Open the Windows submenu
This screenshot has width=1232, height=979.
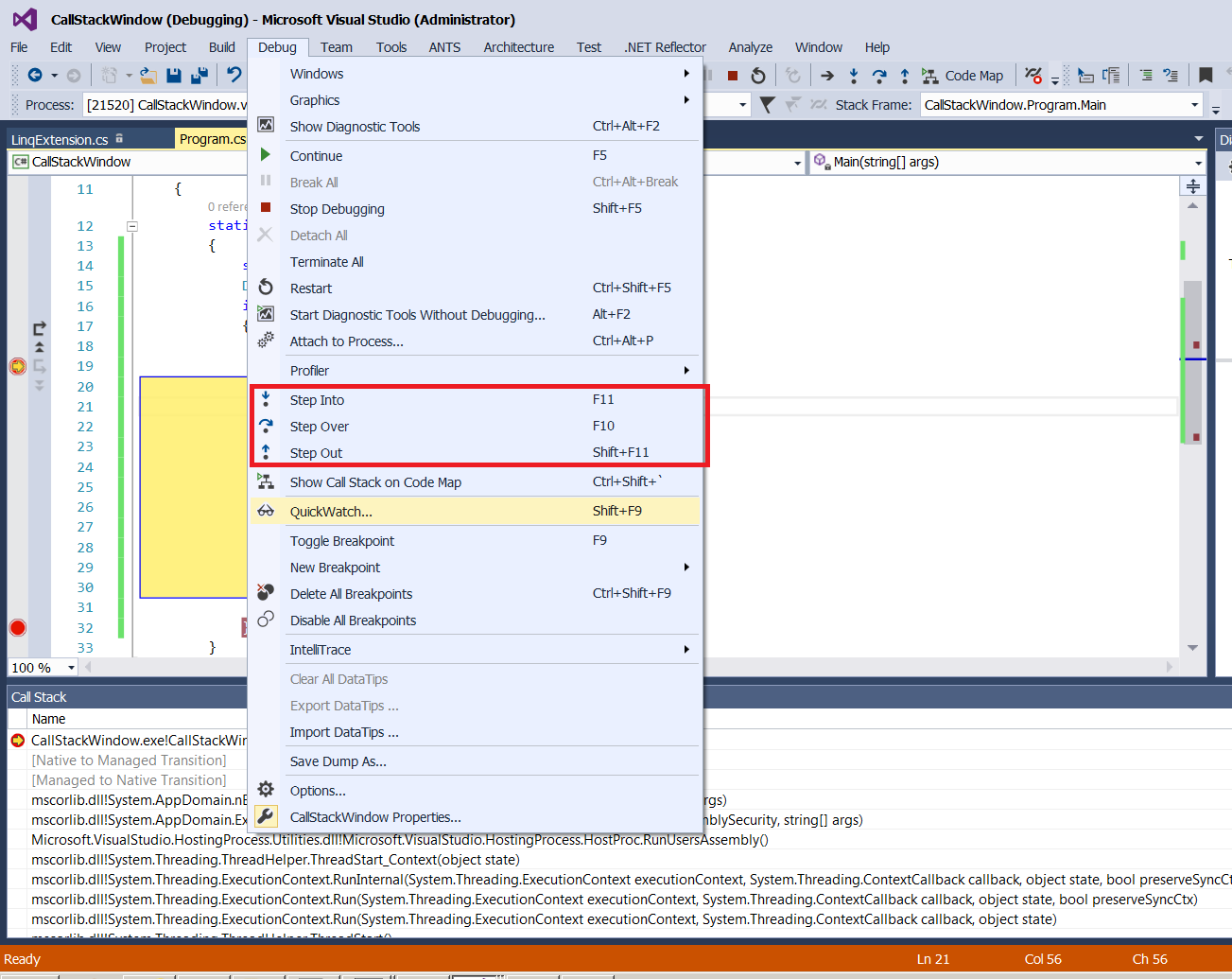coord(475,74)
